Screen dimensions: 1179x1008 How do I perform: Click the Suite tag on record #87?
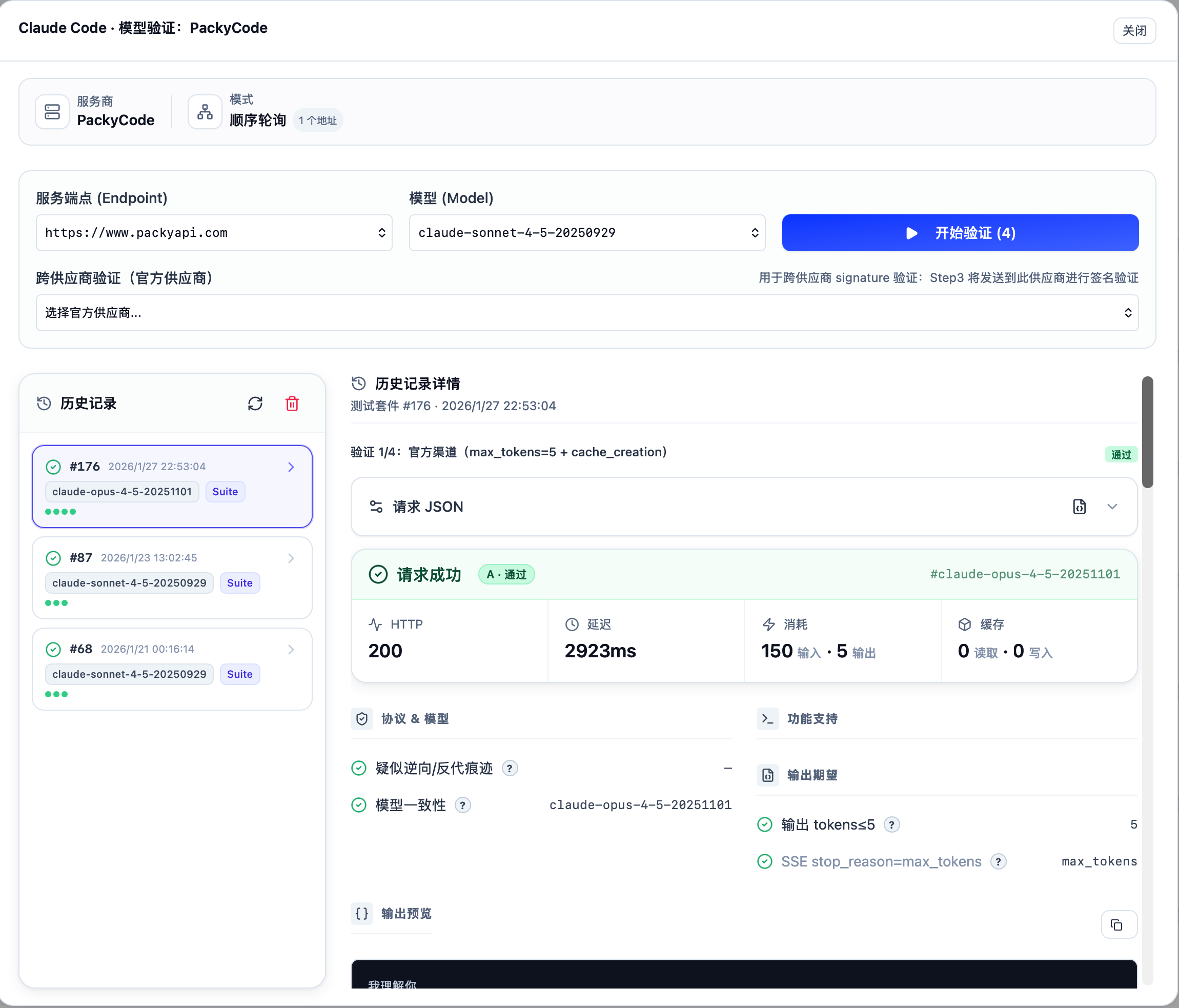tap(239, 583)
